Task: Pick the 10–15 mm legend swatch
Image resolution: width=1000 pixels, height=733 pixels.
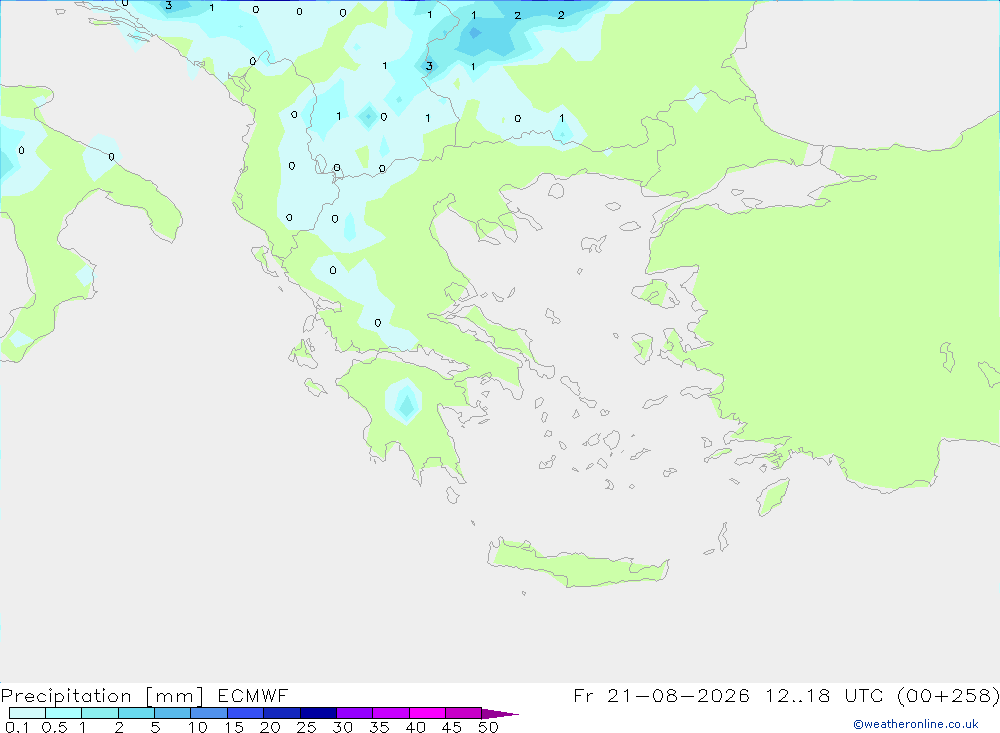Action: [x=209, y=713]
